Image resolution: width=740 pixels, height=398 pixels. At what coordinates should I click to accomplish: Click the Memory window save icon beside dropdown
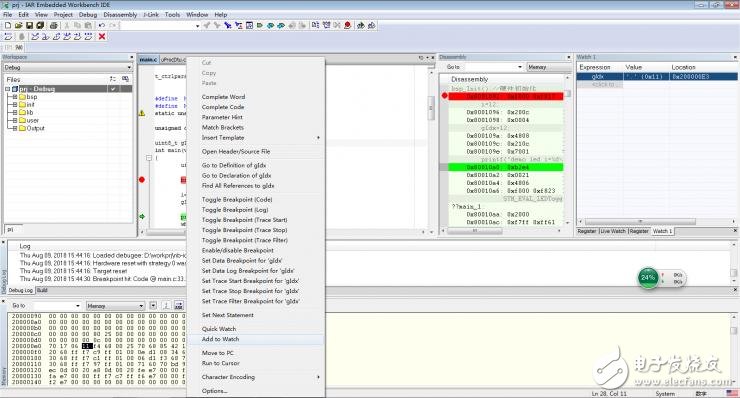(x=179, y=305)
